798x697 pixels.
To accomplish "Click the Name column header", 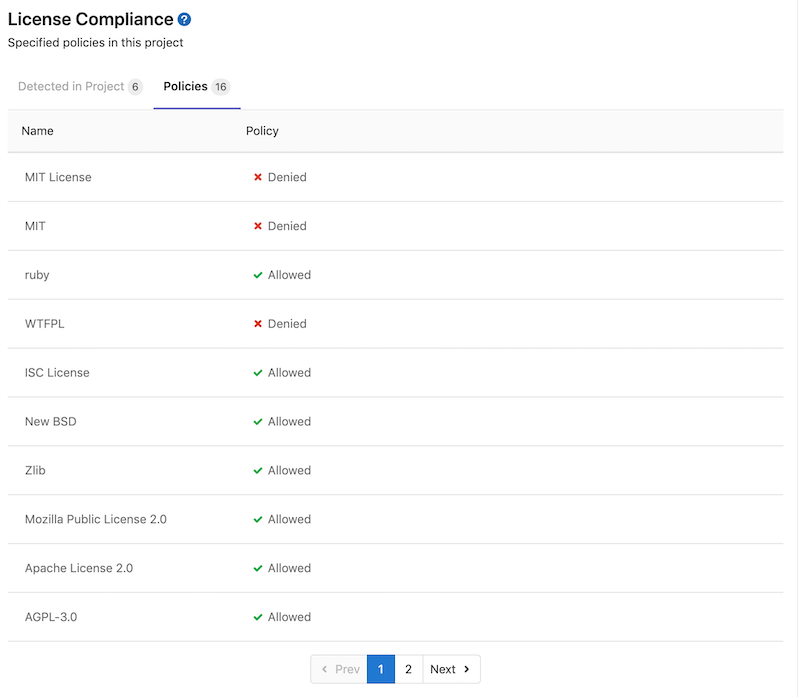I will (38, 131).
